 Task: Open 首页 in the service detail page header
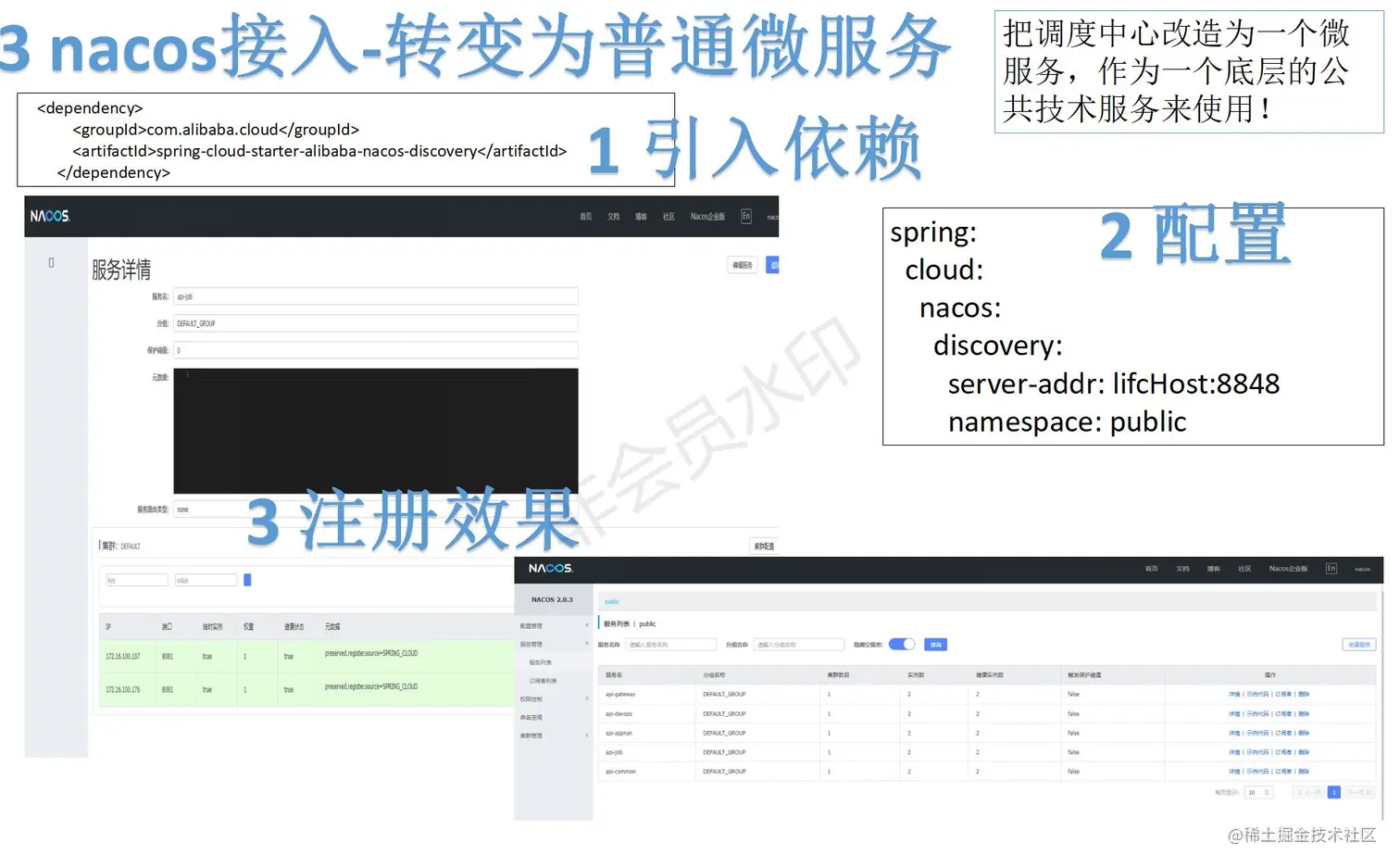tap(586, 217)
